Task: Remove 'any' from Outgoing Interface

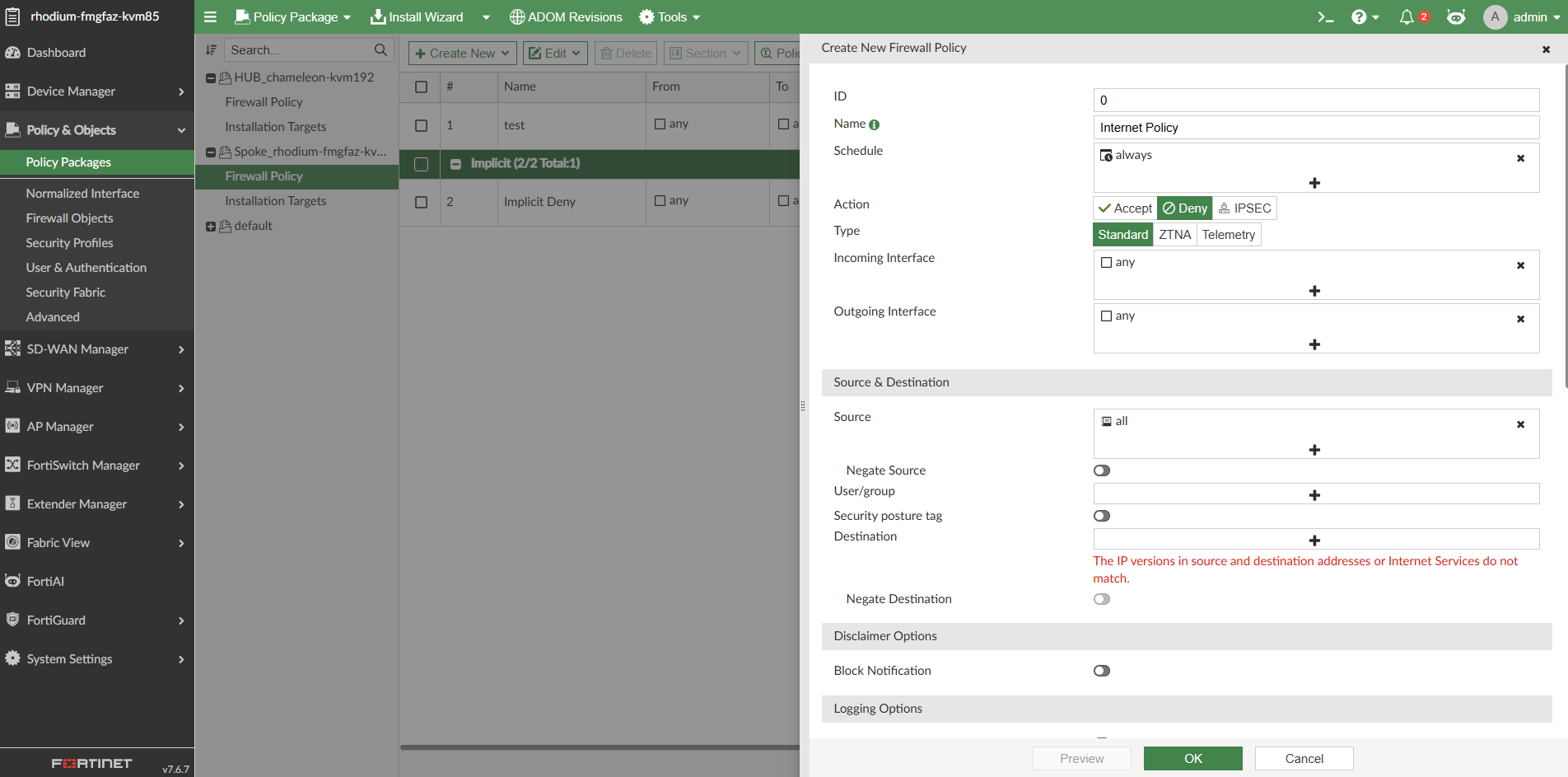Action: click(x=1520, y=319)
